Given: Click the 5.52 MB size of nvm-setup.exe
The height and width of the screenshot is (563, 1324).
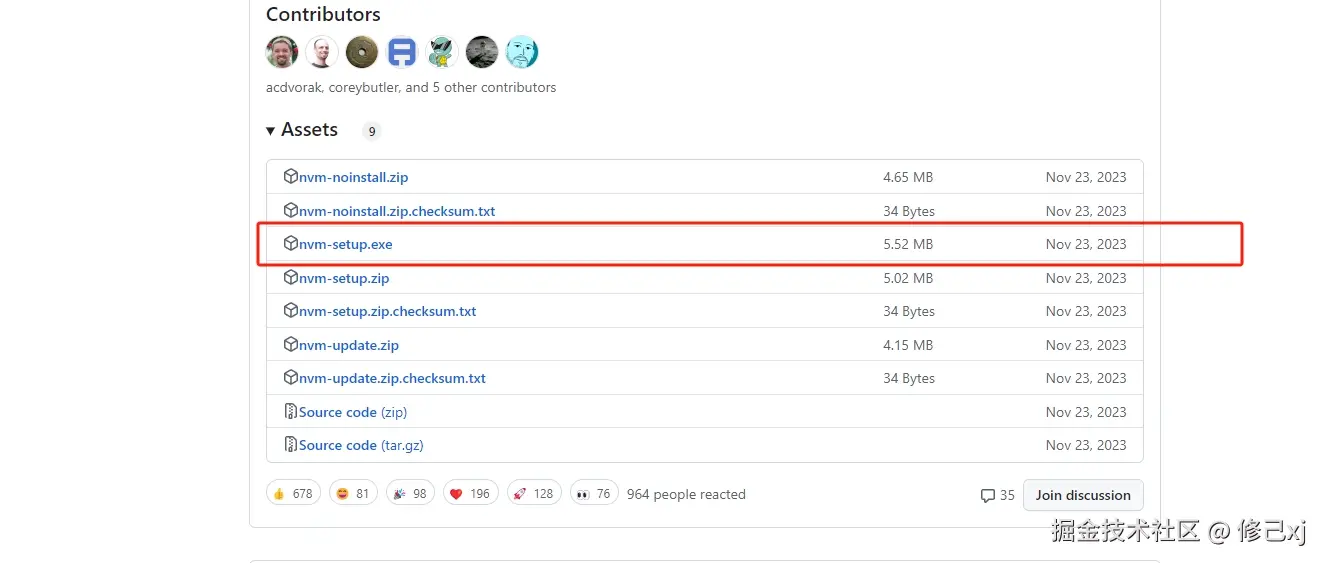Looking at the screenshot, I should tap(908, 244).
